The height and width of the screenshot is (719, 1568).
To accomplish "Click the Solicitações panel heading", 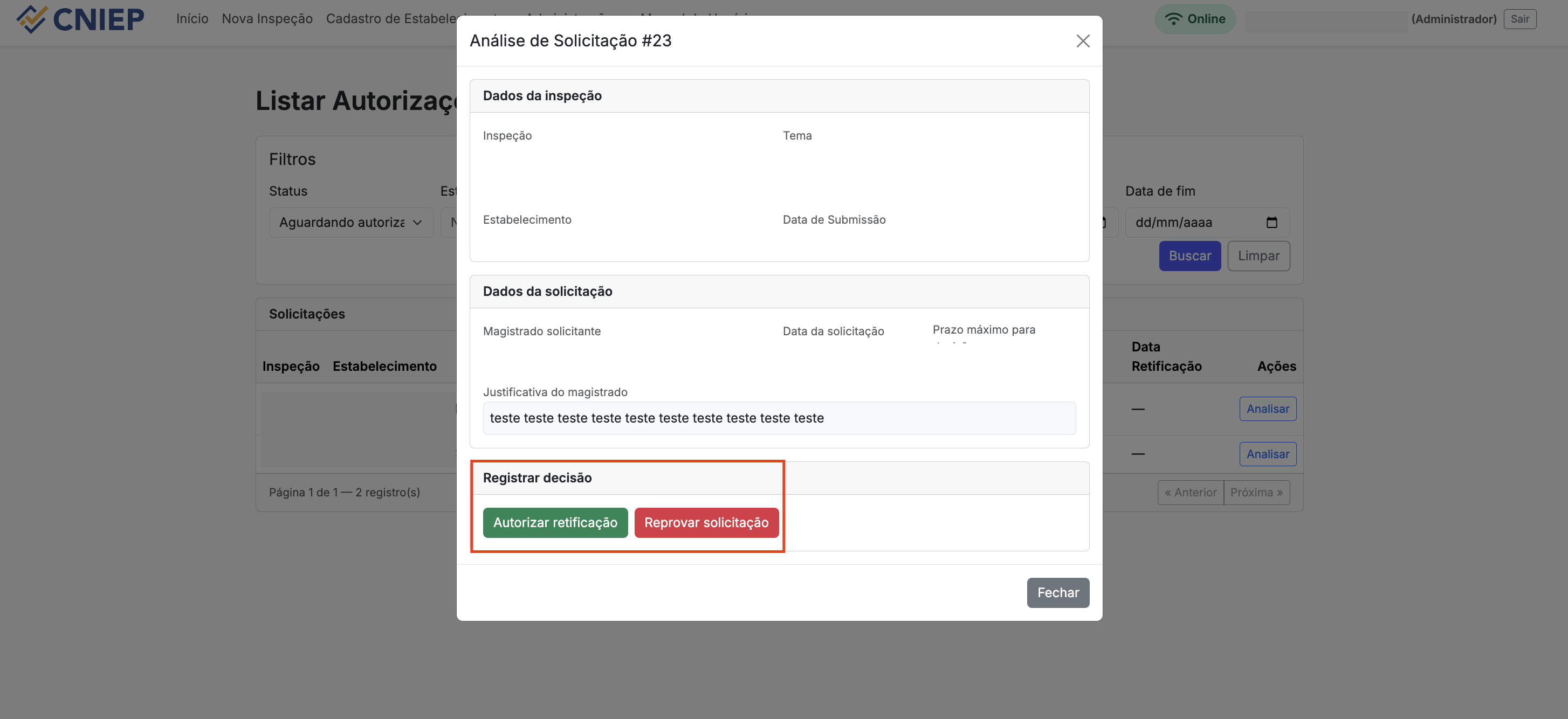I will click(307, 314).
